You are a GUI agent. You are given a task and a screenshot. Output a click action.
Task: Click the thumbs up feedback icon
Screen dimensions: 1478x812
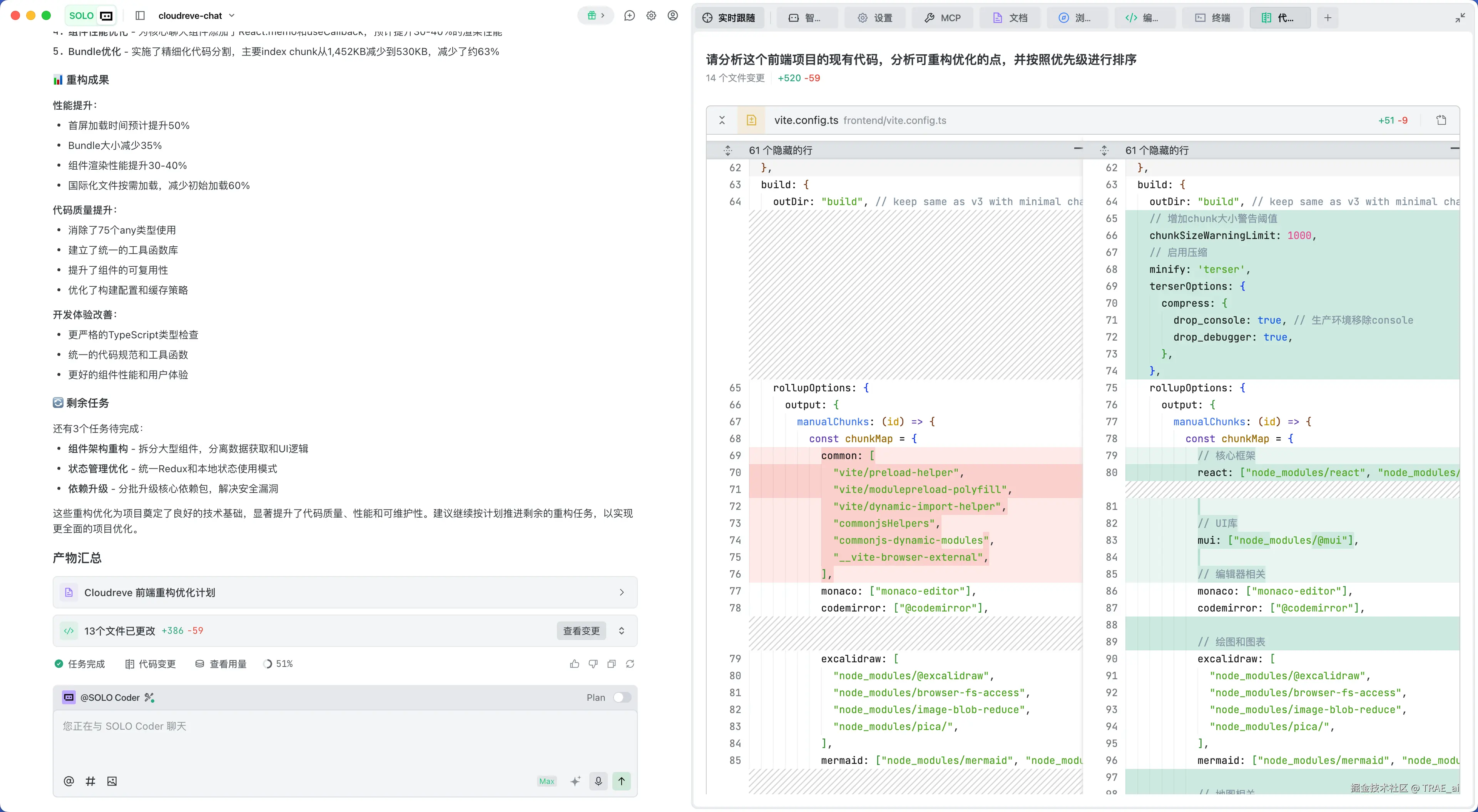point(574,664)
